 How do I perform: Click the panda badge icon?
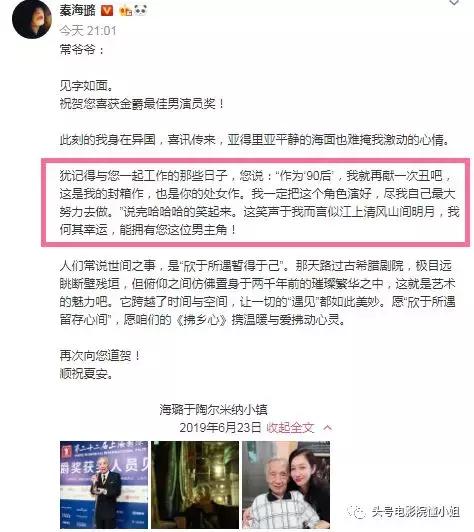tap(140, 11)
